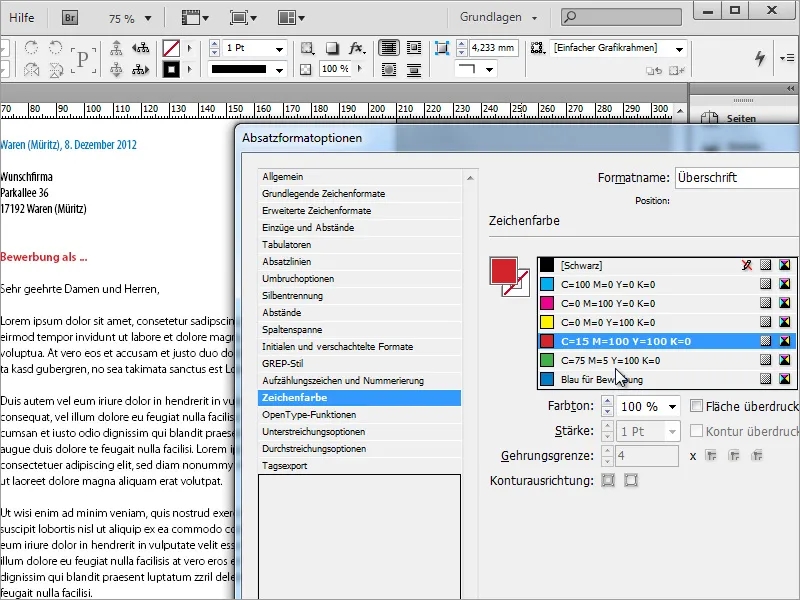Choose C=100 M=0 Y=0 K=0 swatch

click(666, 284)
